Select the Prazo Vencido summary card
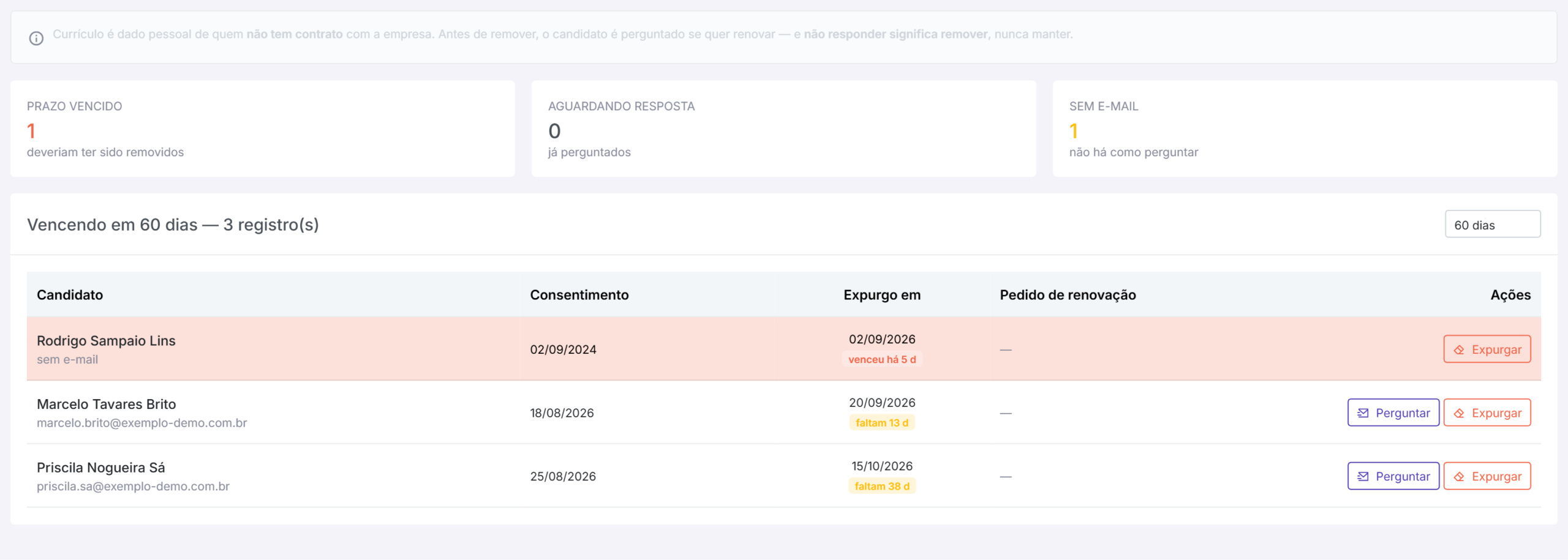The height and width of the screenshot is (560, 1568). pos(263,129)
